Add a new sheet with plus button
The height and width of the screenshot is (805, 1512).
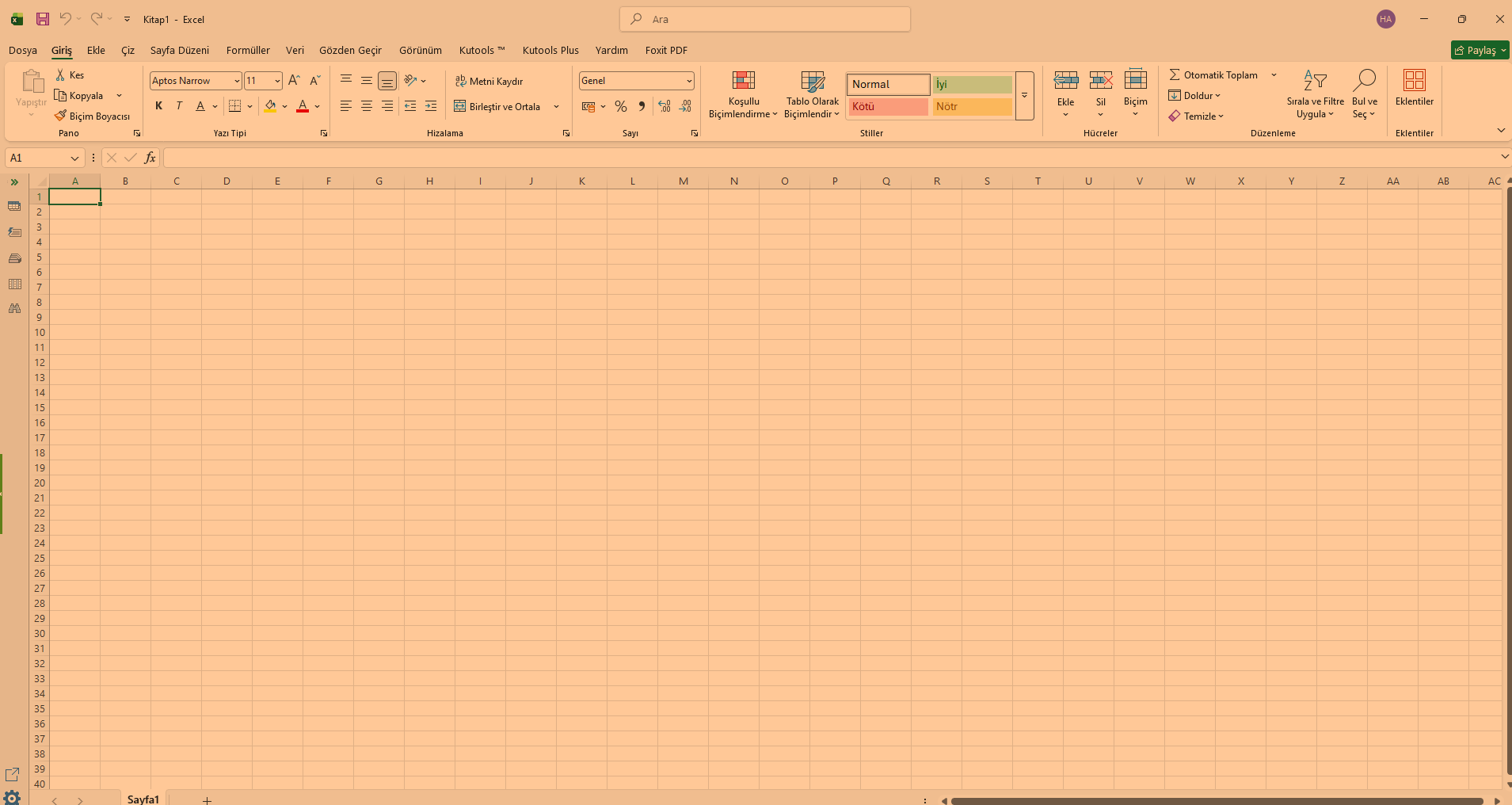tap(207, 800)
